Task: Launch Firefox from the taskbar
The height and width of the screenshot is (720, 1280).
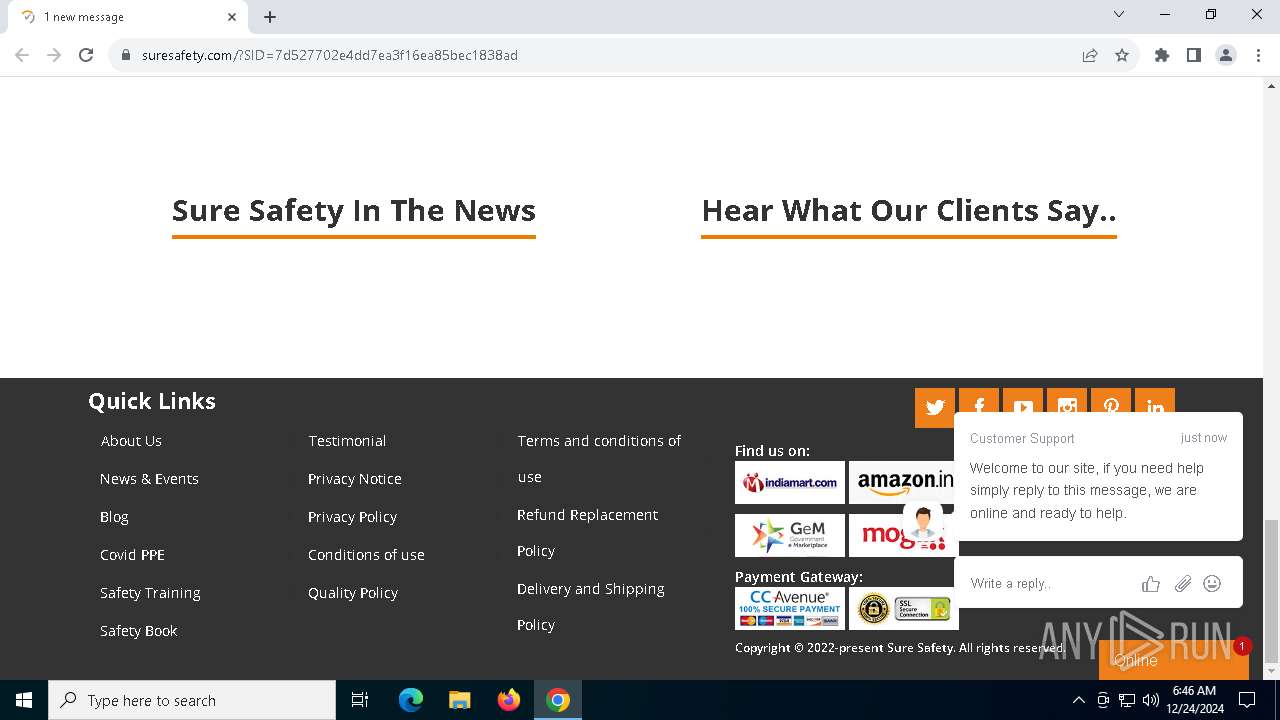Action: (509, 700)
